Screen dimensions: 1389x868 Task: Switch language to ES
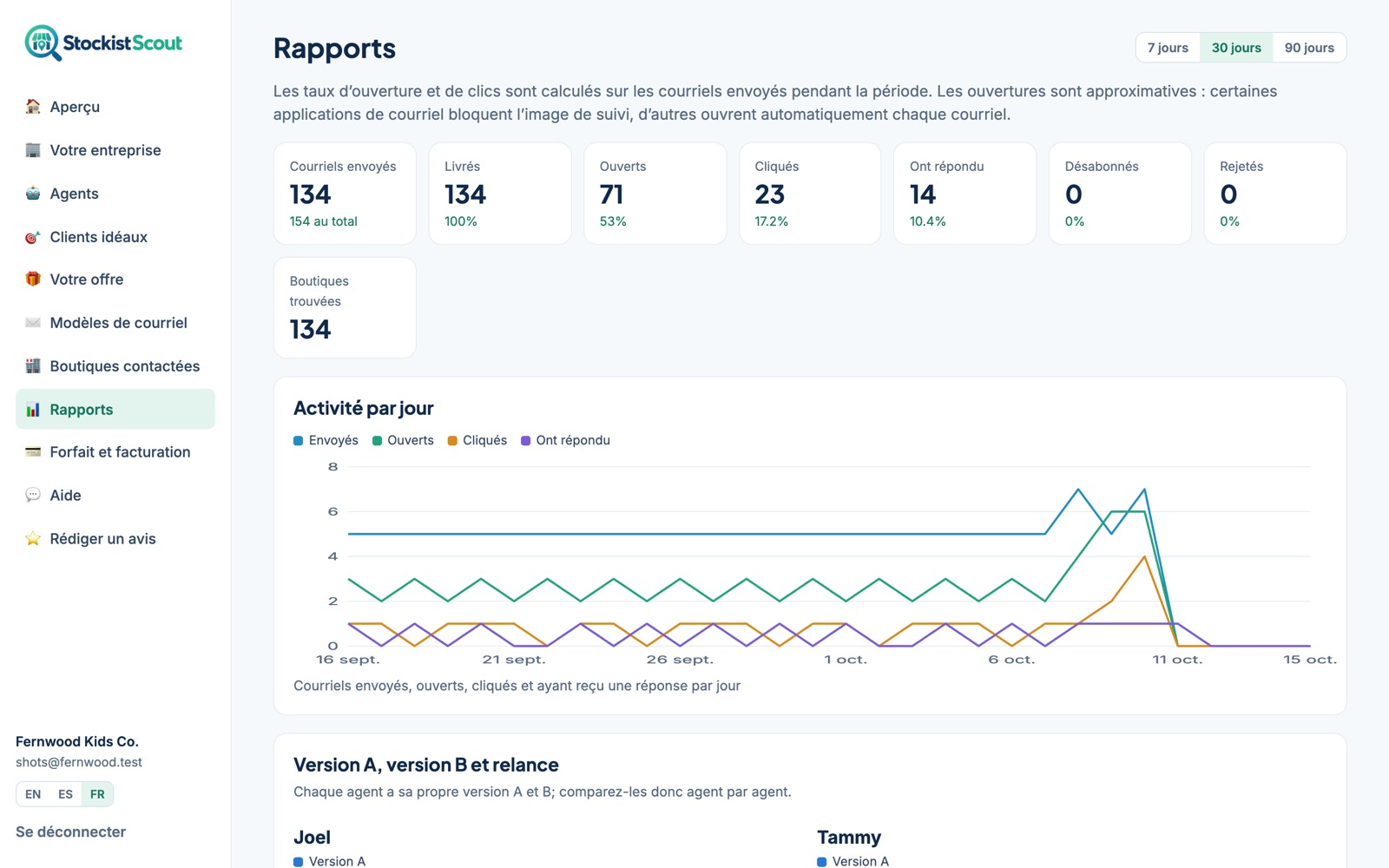[x=65, y=794]
